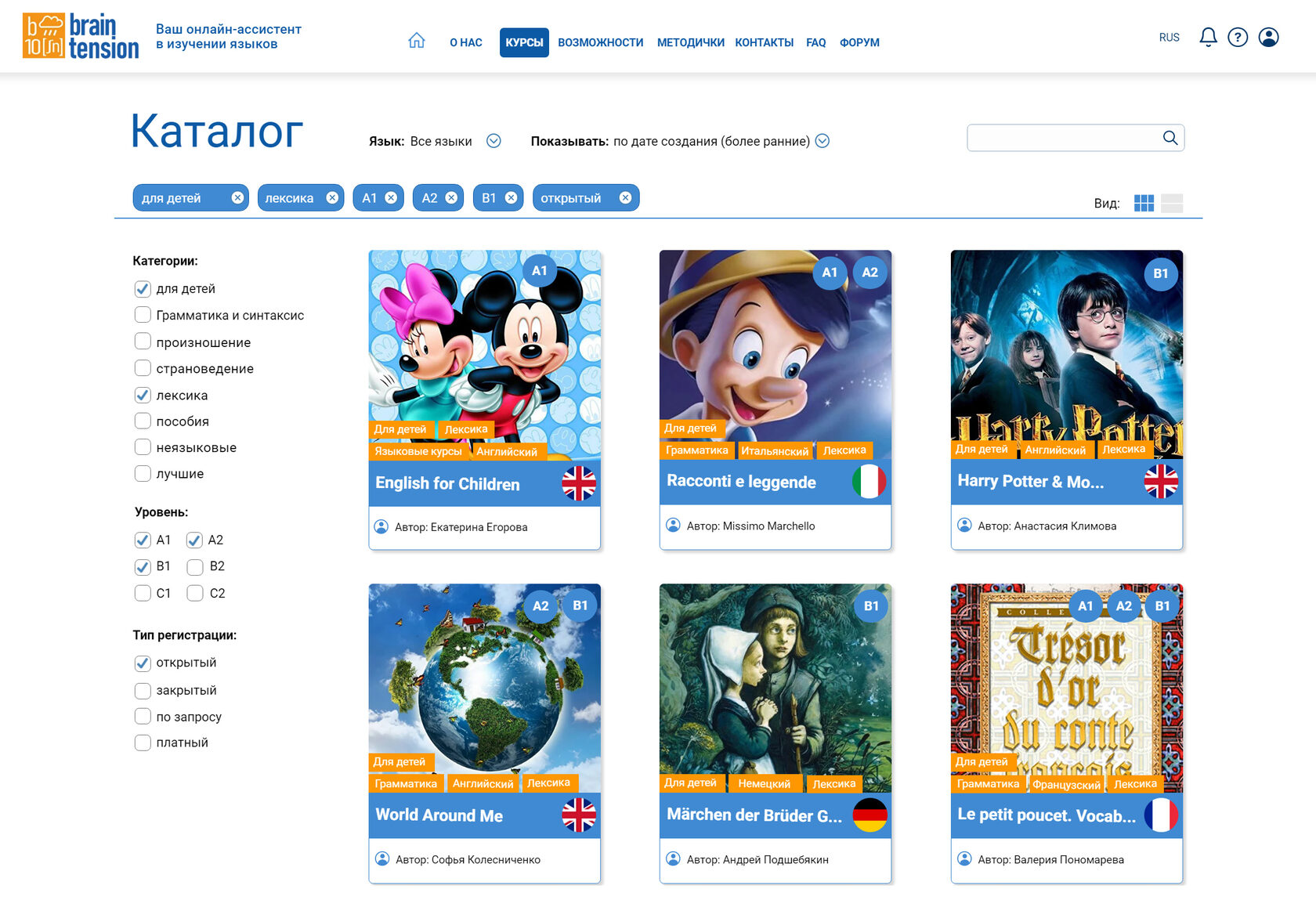
Task: Click author avatar icon for Екатерина Егорова
Action: tap(381, 527)
